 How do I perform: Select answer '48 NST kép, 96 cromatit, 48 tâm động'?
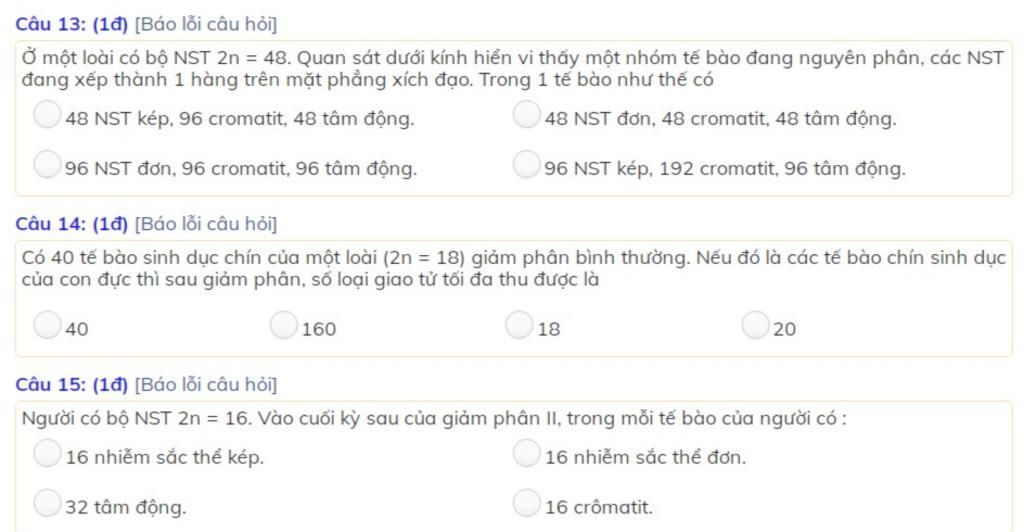[x=47, y=114]
